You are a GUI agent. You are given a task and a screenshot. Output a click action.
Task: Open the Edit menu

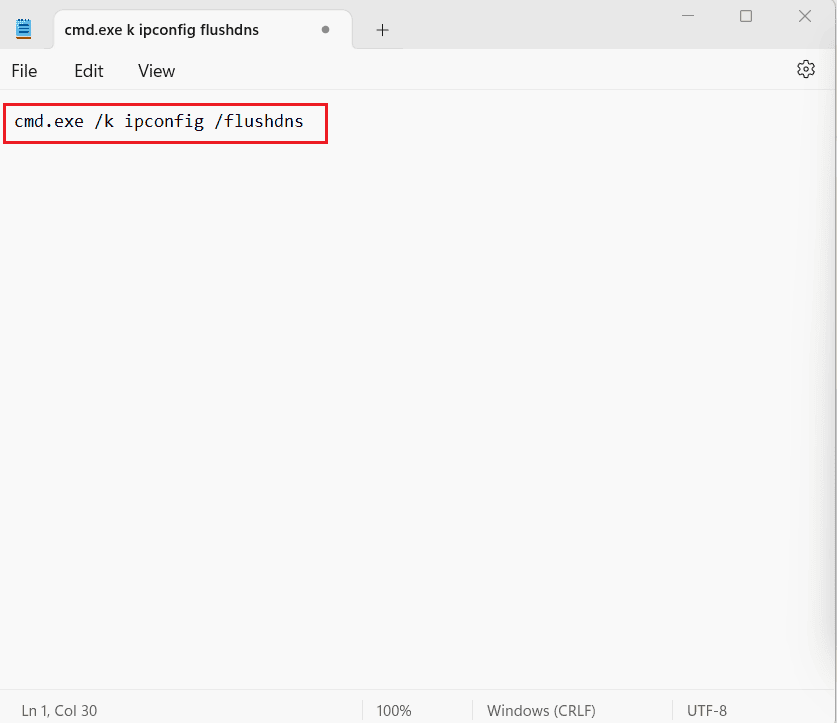pos(88,71)
